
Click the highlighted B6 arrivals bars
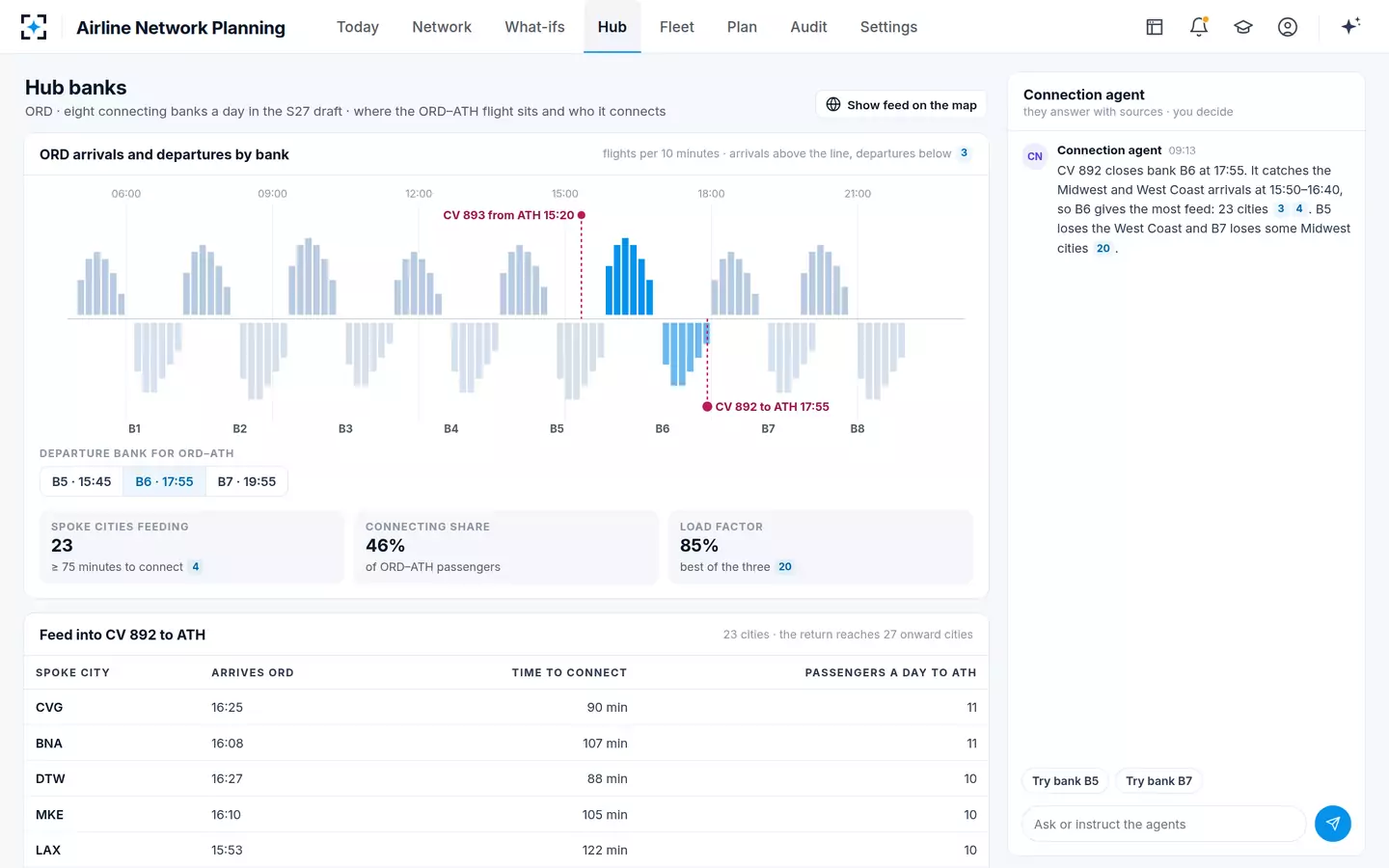(x=629, y=278)
